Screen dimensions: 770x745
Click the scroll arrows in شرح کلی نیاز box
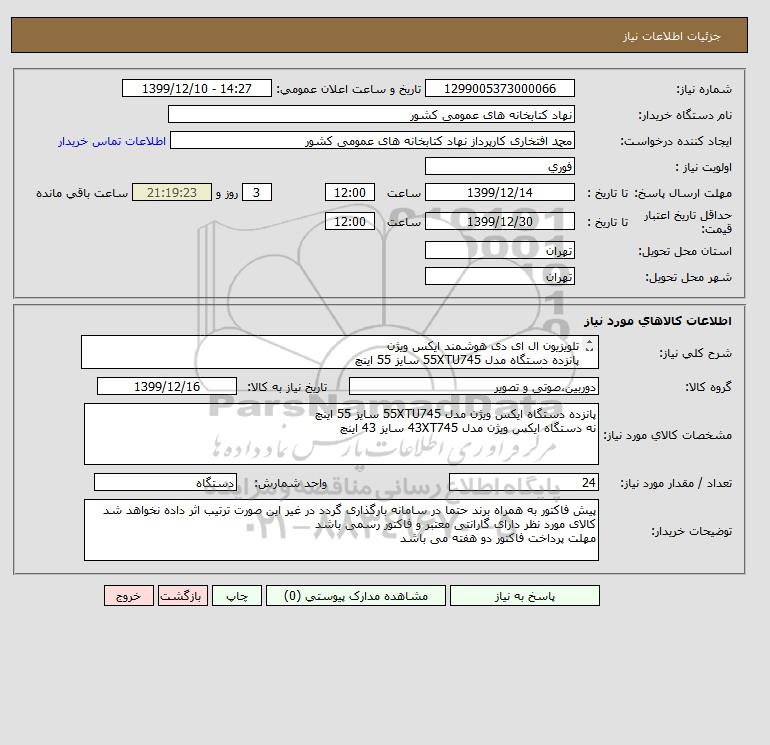point(590,346)
